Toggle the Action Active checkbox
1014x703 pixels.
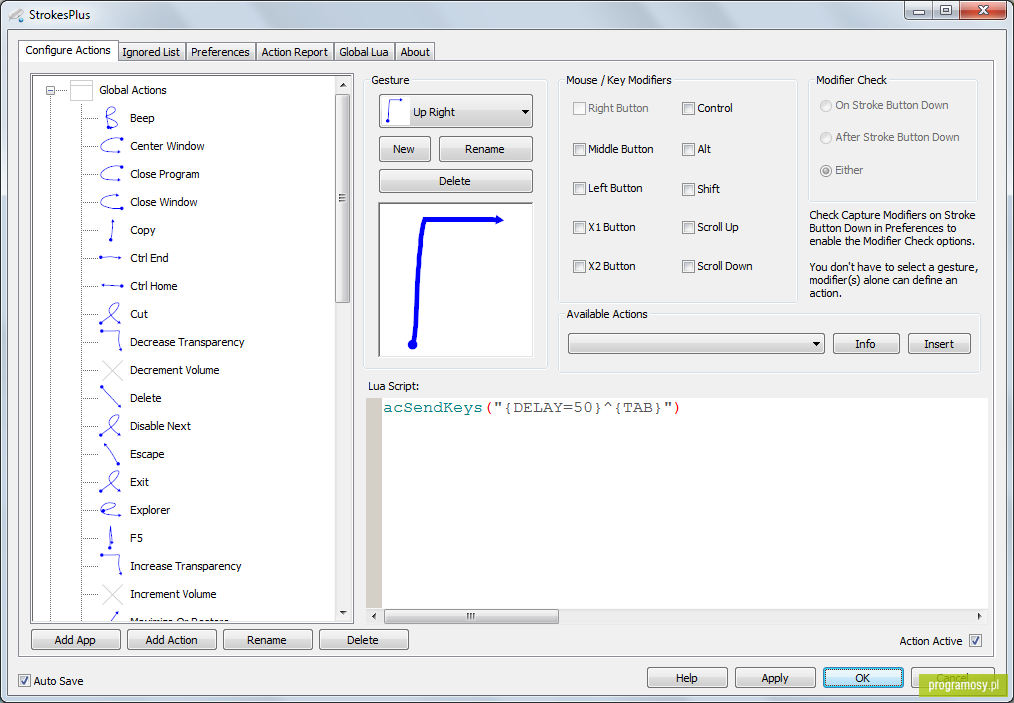pyautogui.click(x=975, y=640)
